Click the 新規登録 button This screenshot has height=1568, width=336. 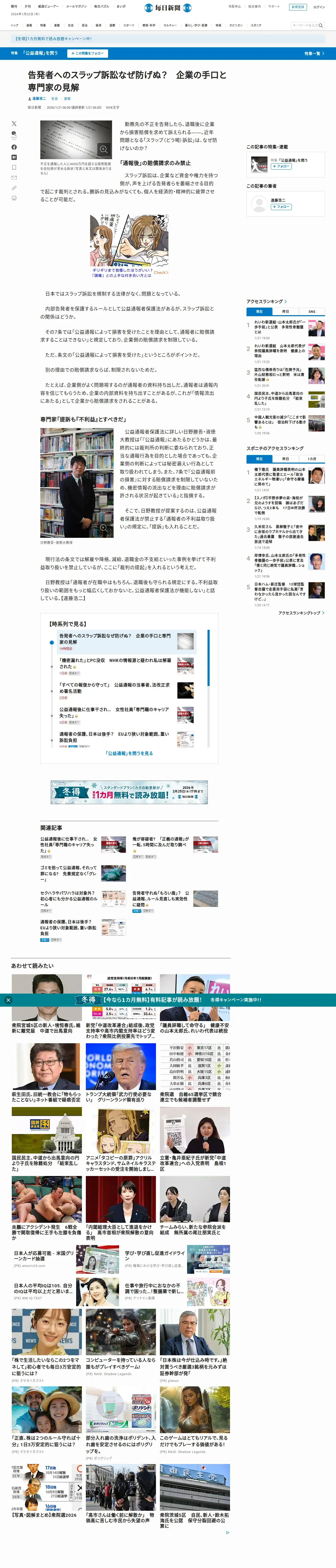[298, 7]
